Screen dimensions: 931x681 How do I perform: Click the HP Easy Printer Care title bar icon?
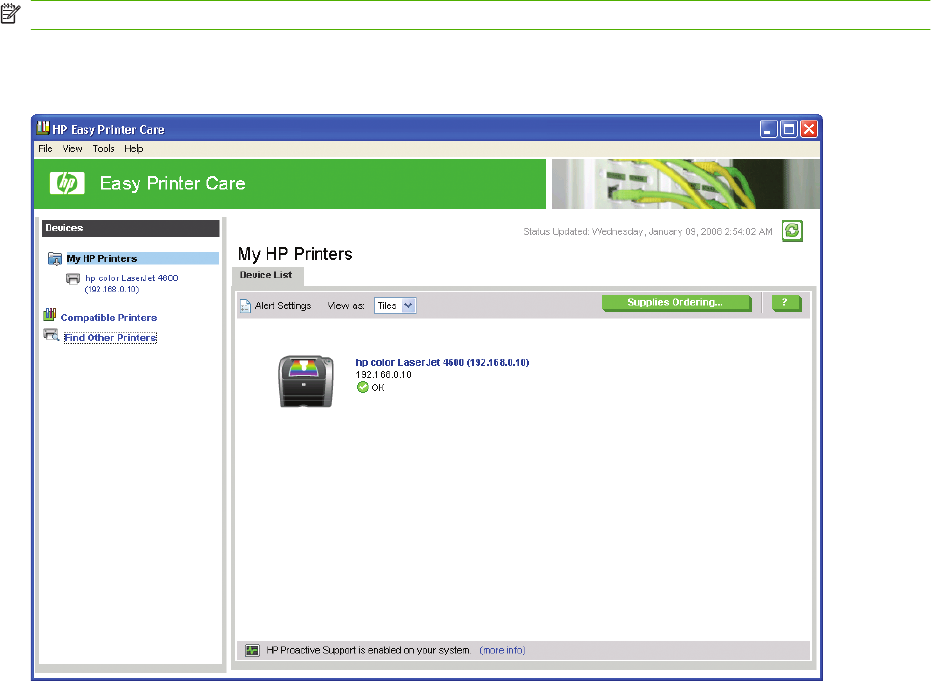pyautogui.click(x=43, y=128)
